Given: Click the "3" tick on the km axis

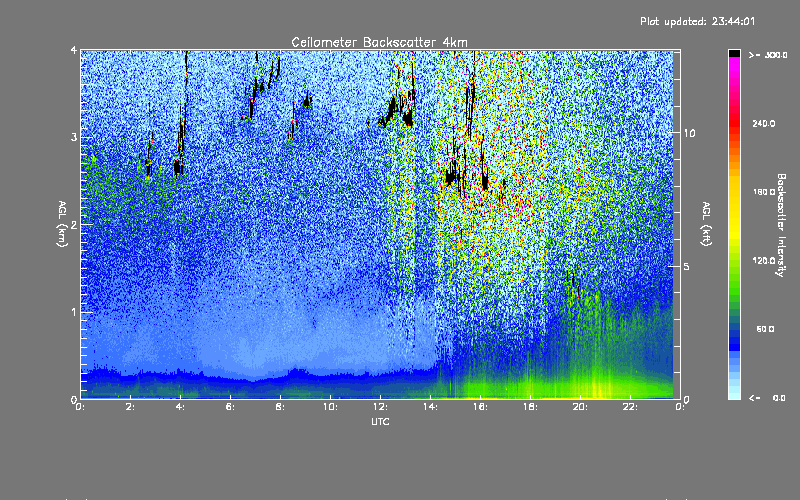Looking at the screenshot, I should tap(74, 137).
